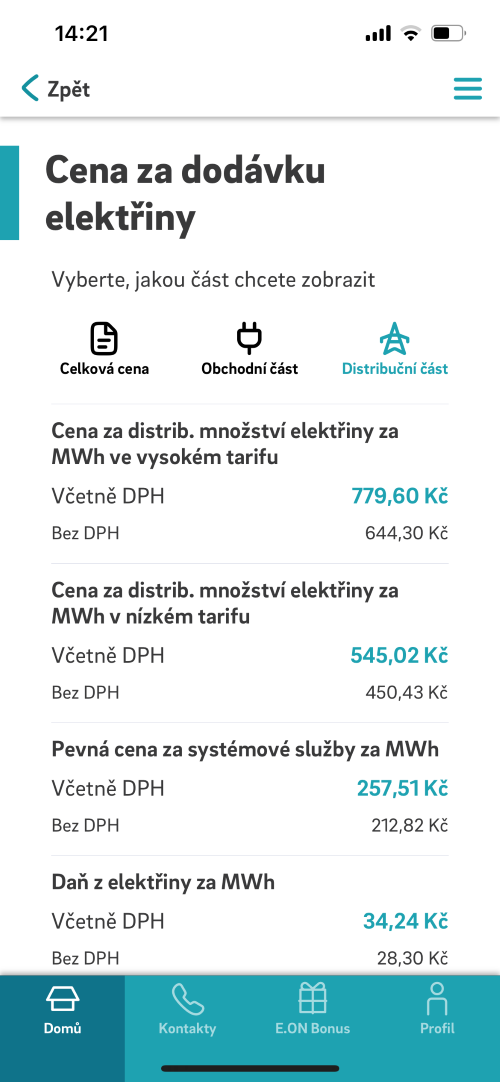Tap the Kontakty phone icon
The width and height of the screenshot is (500, 1082).
(187, 999)
